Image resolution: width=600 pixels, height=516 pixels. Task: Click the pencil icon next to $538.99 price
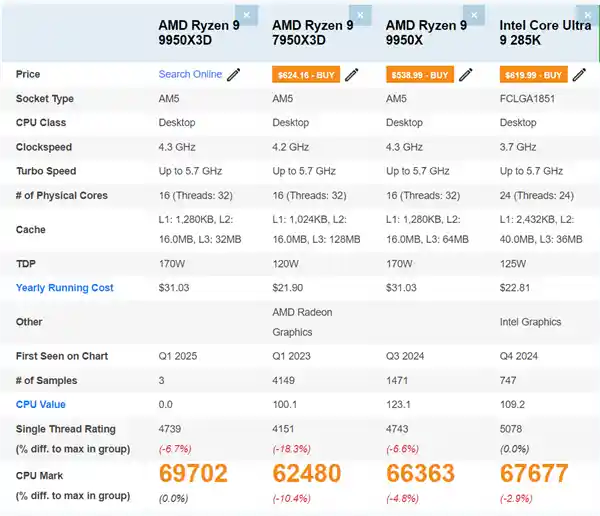(465, 75)
